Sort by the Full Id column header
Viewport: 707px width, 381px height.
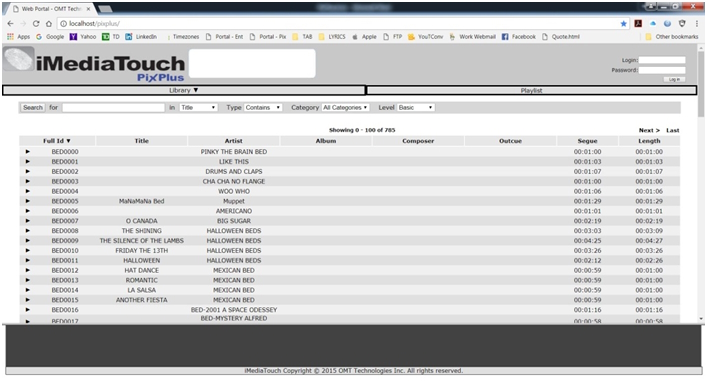click(x=57, y=141)
